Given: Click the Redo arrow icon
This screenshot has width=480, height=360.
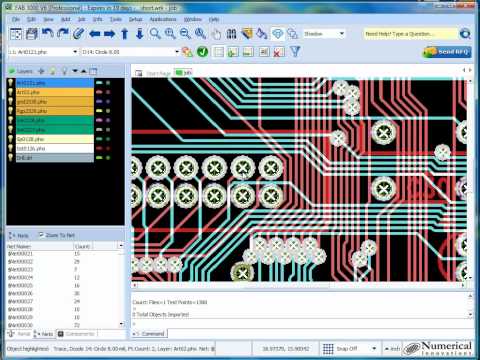Looking at the screenshot, I should point(63,34).
